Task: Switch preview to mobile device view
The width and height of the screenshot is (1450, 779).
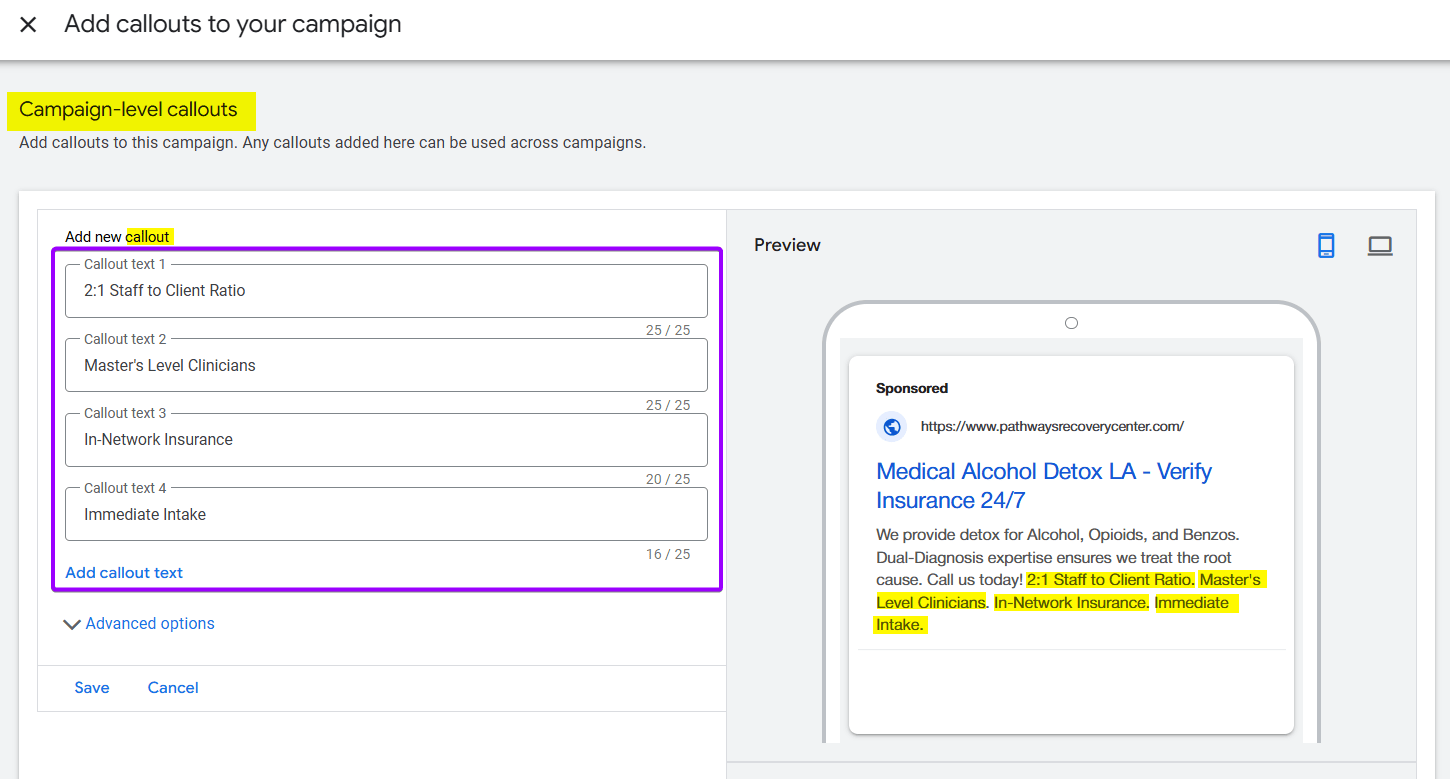Action: pos(1325,245)
